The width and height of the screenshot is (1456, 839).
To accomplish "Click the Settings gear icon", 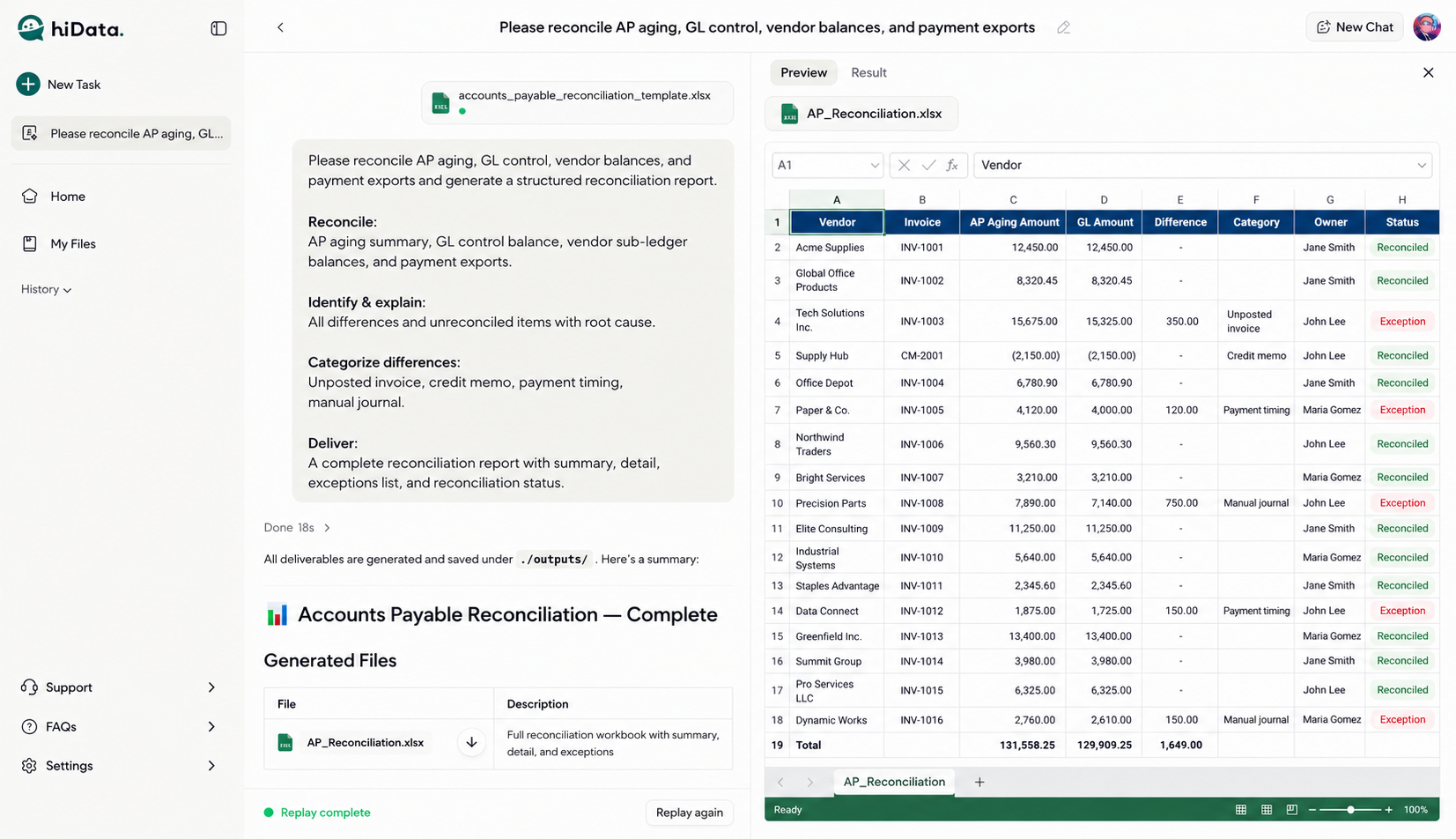I will click(x=29, y=766).
